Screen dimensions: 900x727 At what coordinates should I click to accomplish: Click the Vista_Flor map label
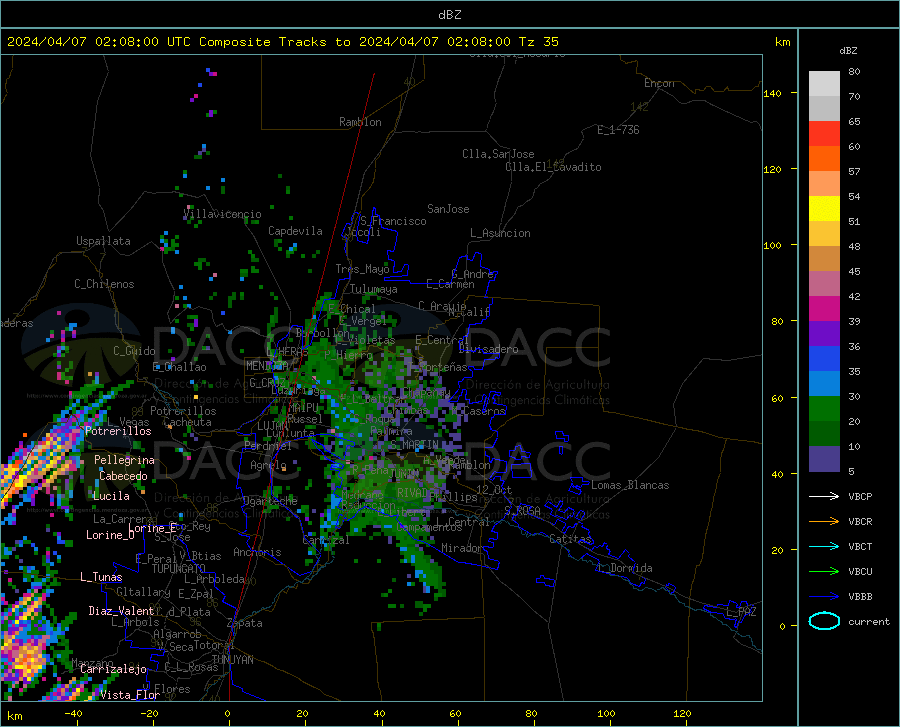pos(130,695)
